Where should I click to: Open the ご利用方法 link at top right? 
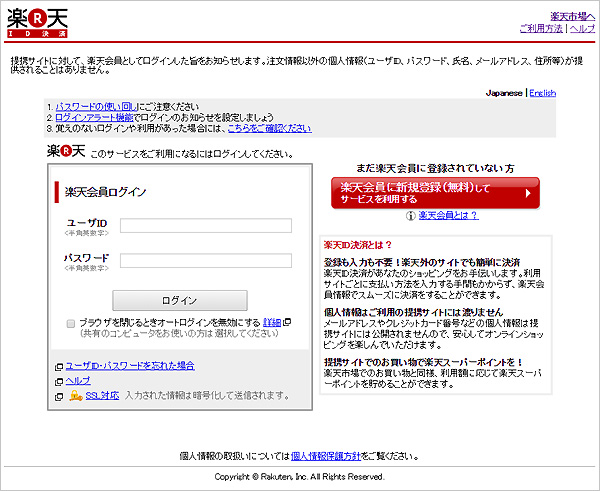541,28
